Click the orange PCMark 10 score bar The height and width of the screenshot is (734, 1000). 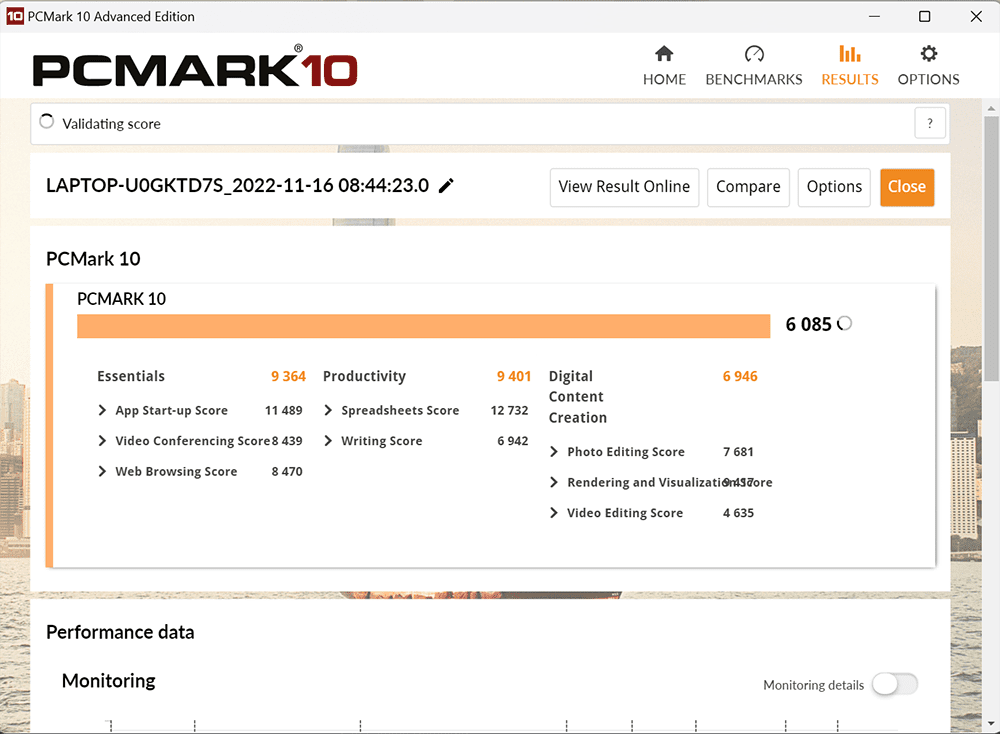coord(423,326)
